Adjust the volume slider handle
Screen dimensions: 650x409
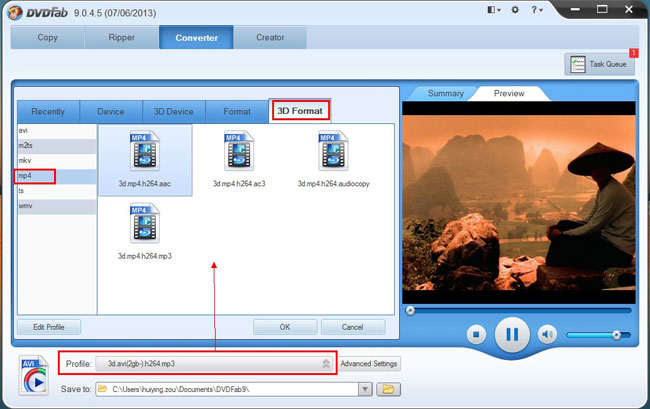[616, 335]
